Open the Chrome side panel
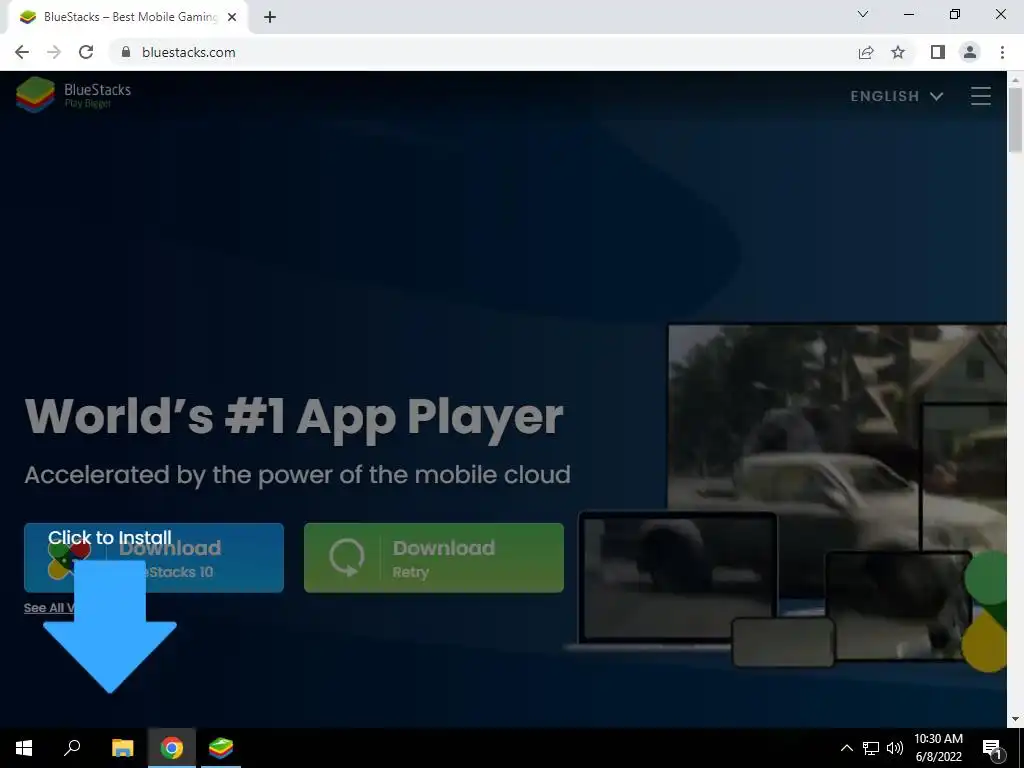Image resolution: width=1024 pixels, height=768 pixels. [x=938, y=52]
